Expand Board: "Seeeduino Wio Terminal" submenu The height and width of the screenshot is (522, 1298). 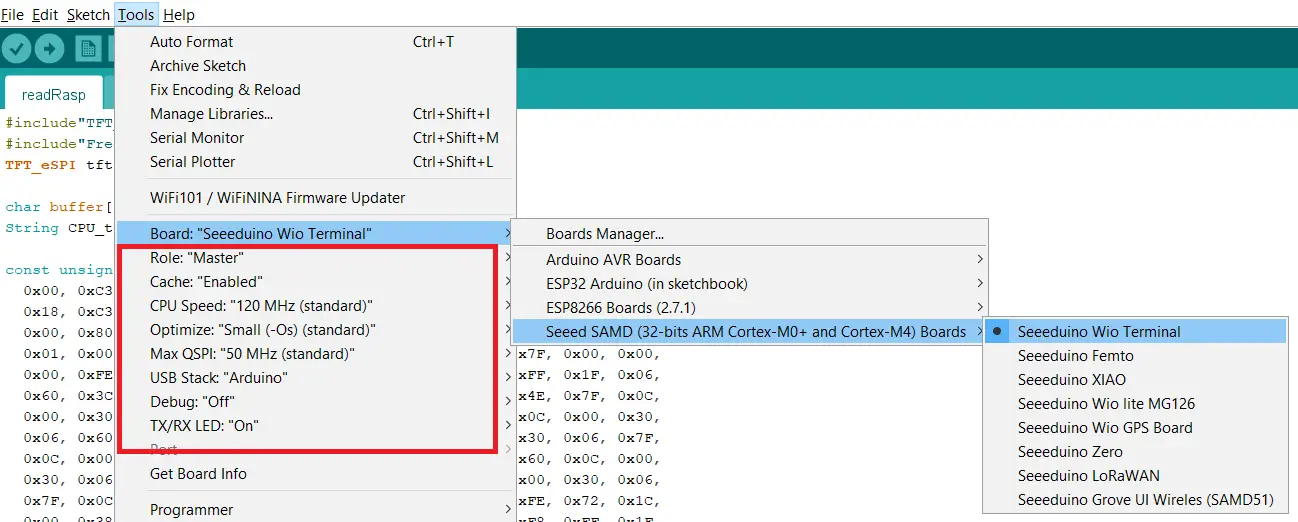[316, 234]
